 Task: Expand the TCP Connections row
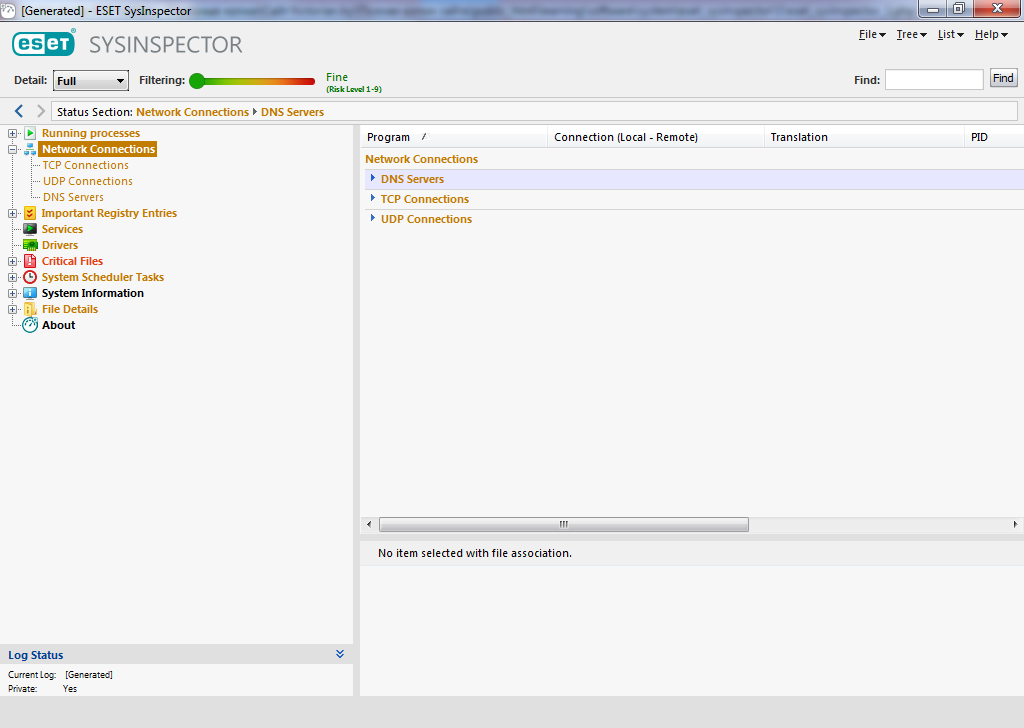pyautogui.click(x=373, y=199)
